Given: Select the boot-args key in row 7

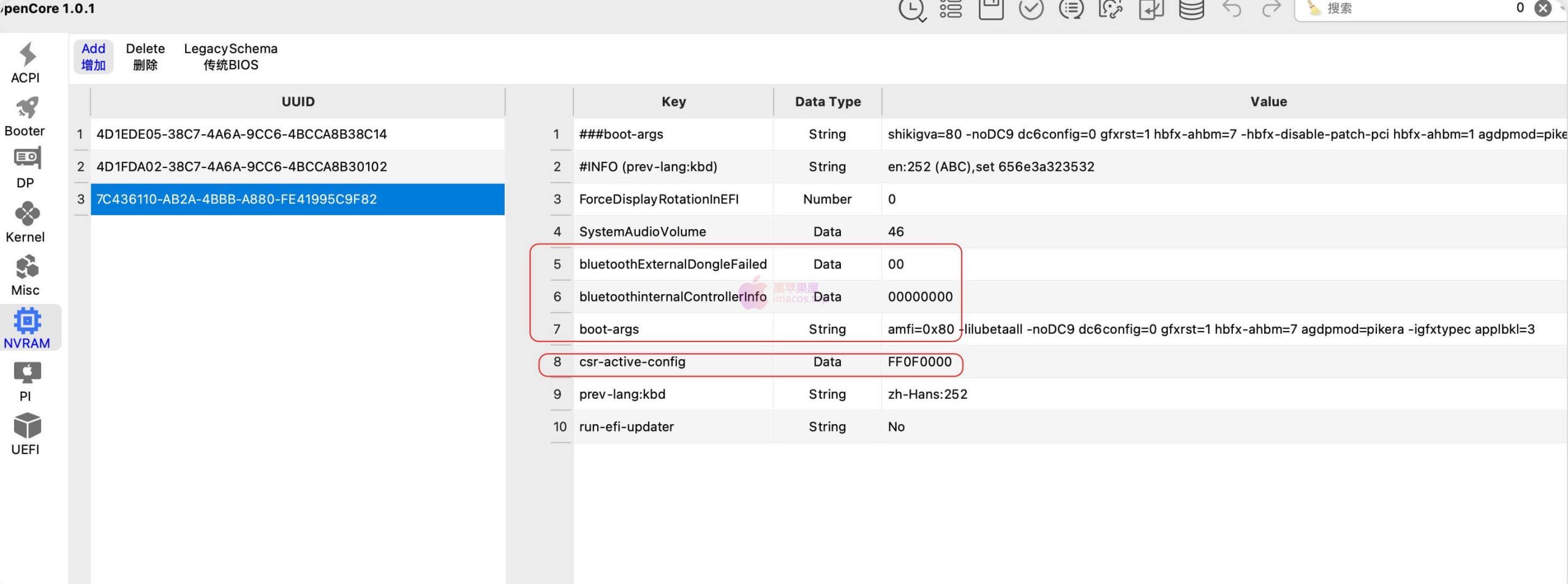Looking at the screenshot, I should [x=673, y=329].
